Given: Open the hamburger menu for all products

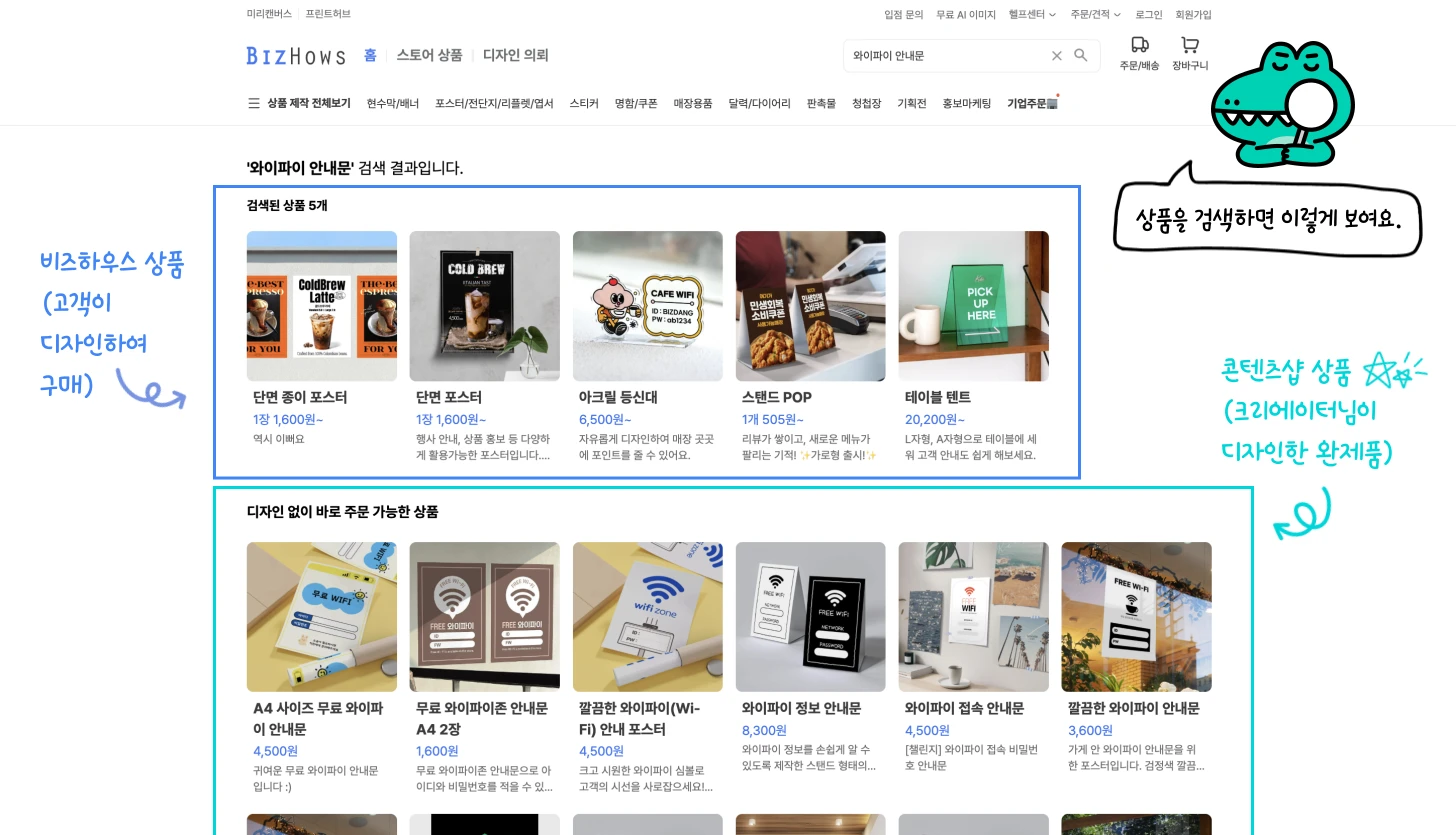Looking at the screenshot, I should (x=254, y=103).
